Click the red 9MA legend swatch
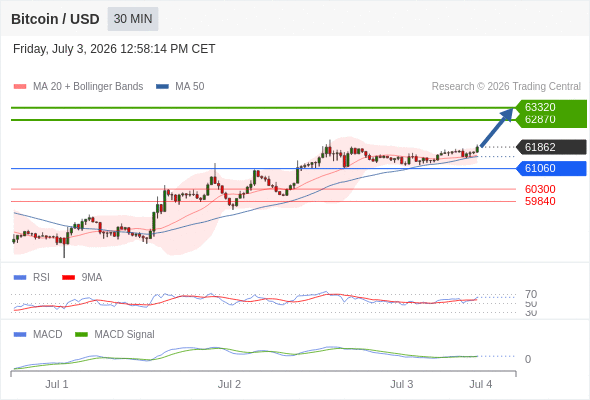The height and width of the screenshot is (400, 590). click(68, 277)
